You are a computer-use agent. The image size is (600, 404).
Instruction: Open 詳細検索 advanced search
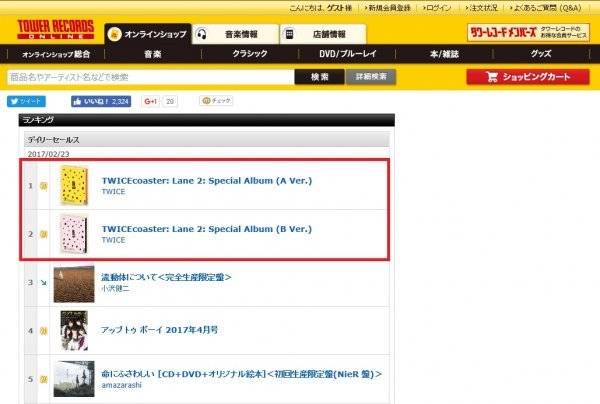371,77
